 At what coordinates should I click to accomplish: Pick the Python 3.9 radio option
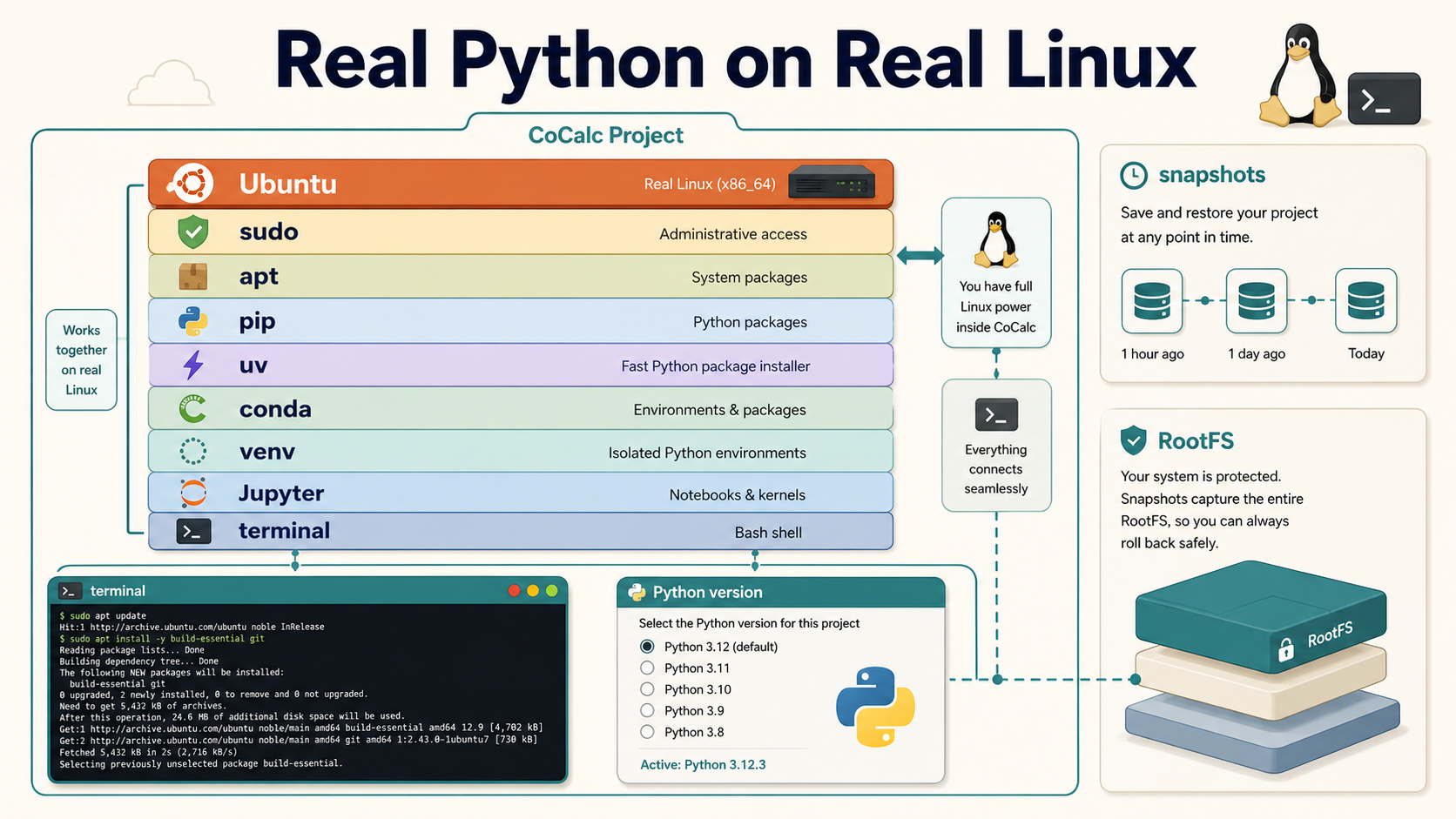tap(647, 710)
